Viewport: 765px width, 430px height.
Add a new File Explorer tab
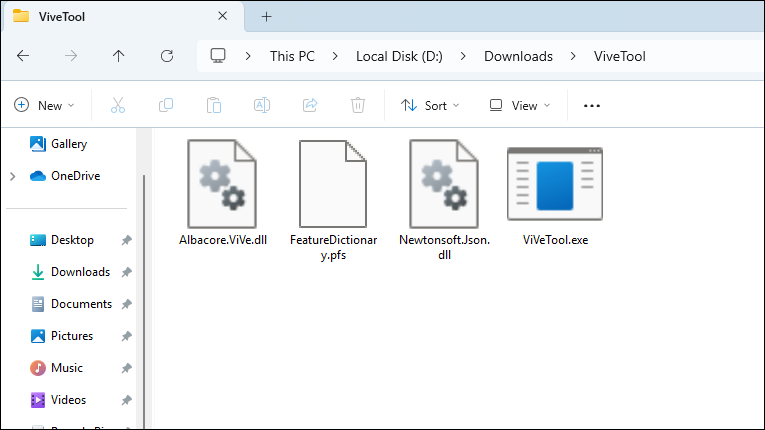click(266, 17)
